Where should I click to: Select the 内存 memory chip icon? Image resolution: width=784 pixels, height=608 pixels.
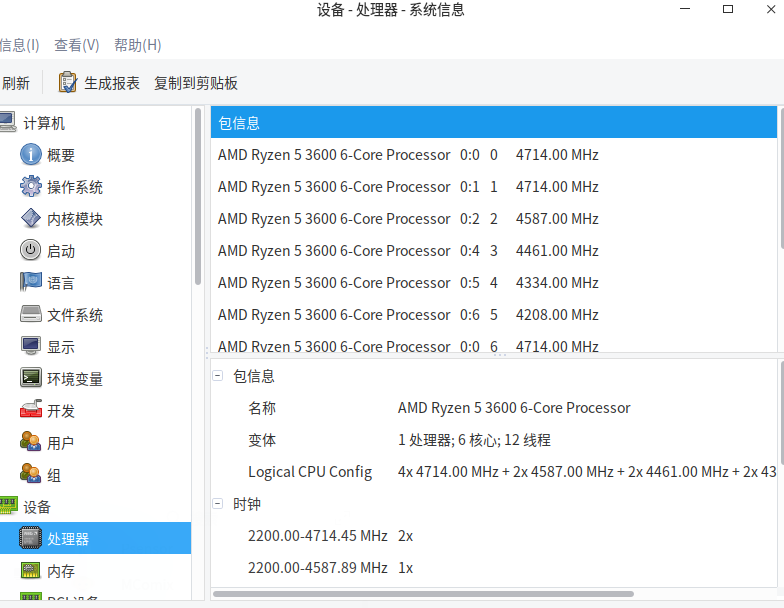[x=31, y=571]
